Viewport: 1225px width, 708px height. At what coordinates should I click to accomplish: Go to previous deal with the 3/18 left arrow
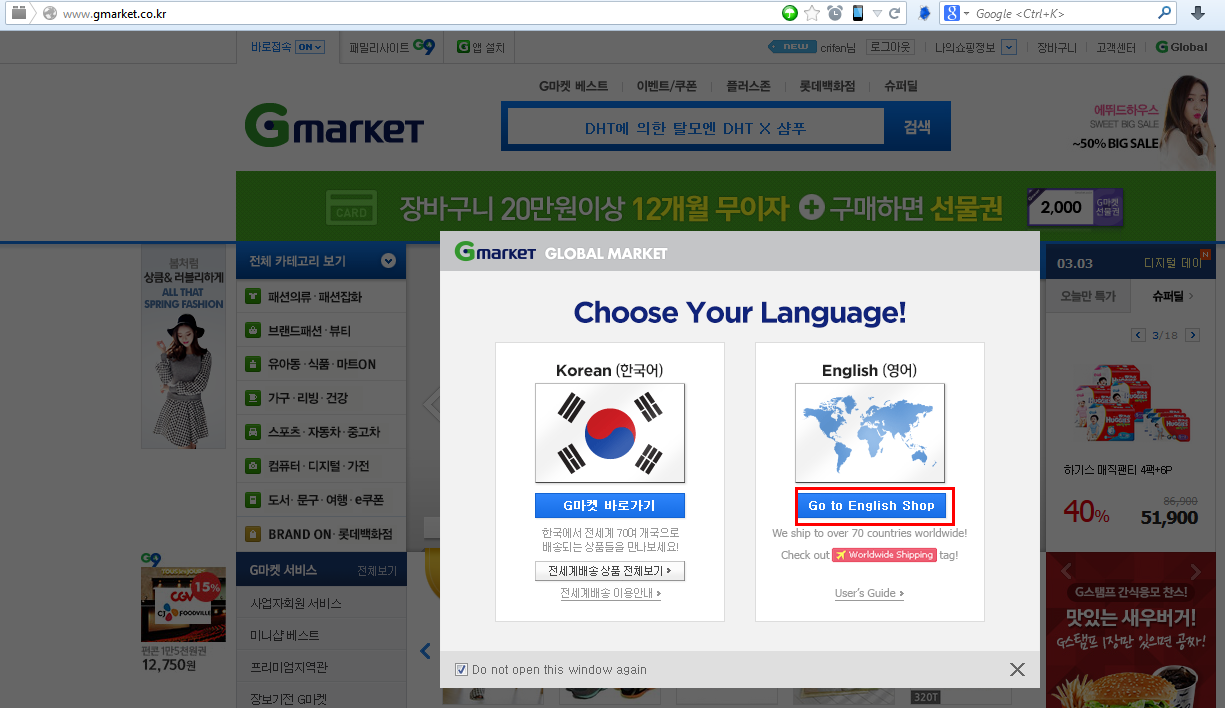pyautogui.click(x=1138, y=335)
